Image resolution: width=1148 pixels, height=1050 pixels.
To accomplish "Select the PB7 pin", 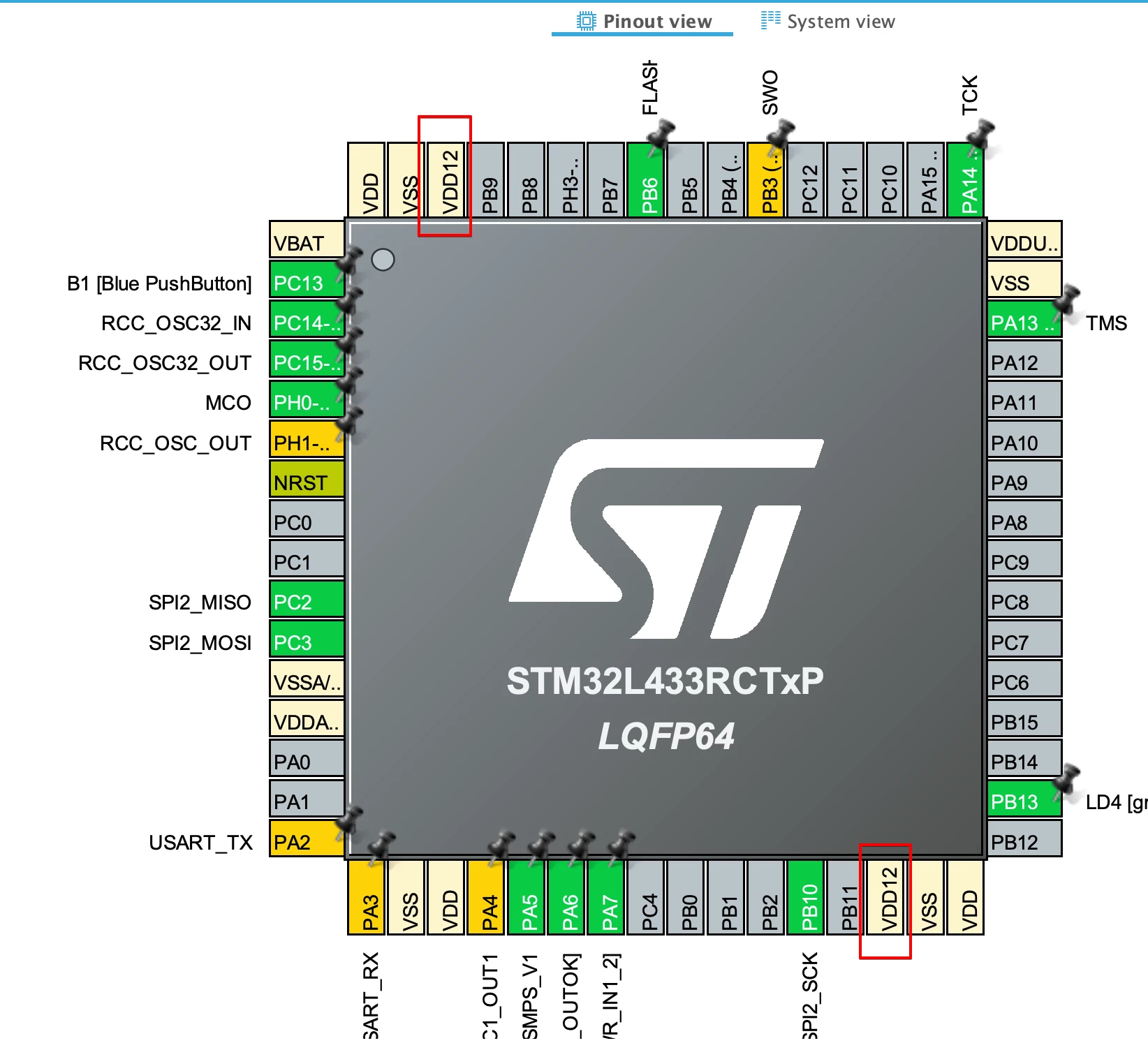I will click(x=606, y=179).
